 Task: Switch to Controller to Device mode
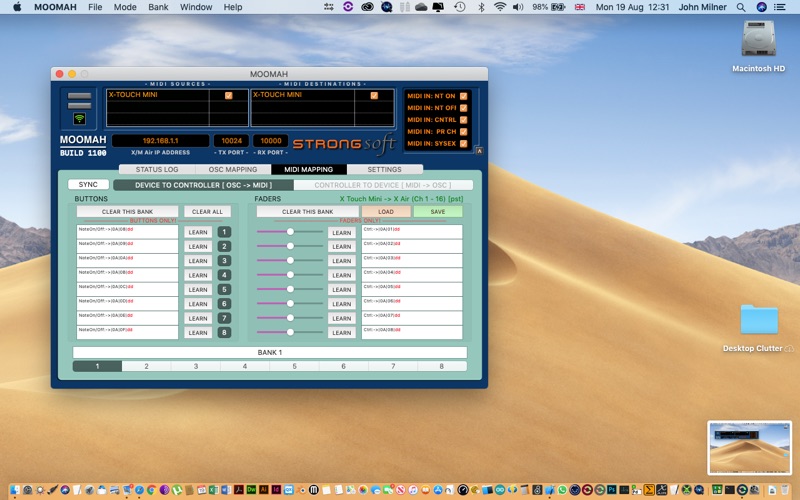[x=383, y=185]
